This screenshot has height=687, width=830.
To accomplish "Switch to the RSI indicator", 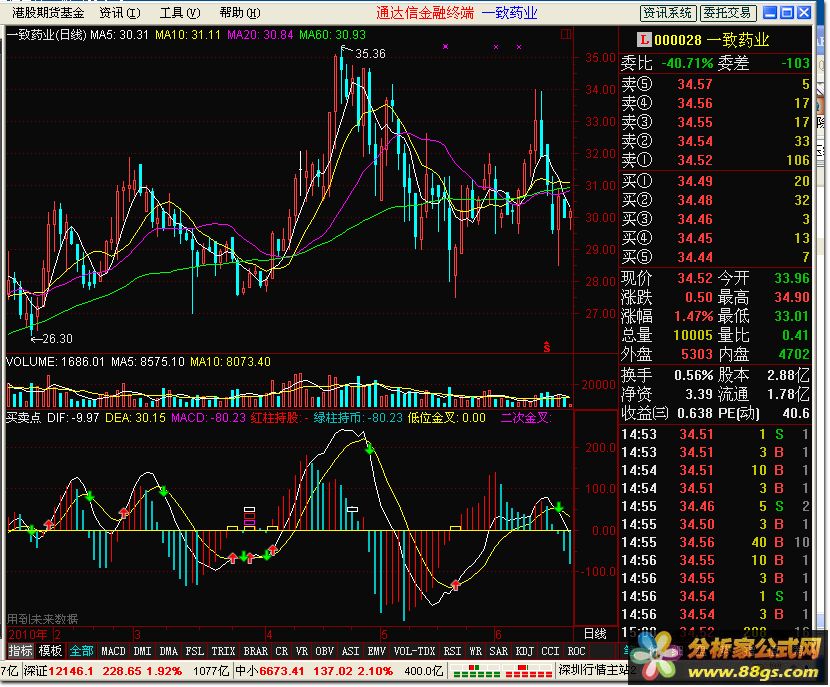I will tap(452, 651).
